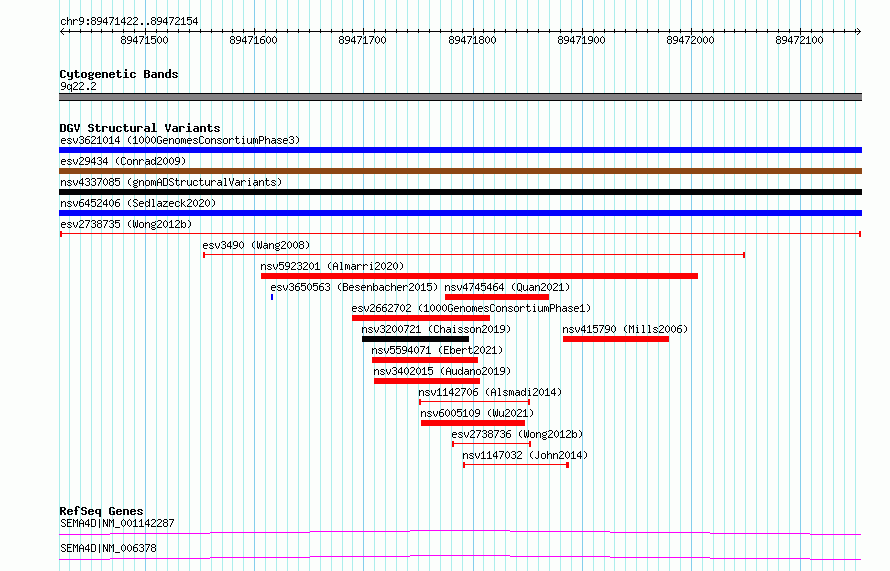Click ruler position label 89471600
The width and height of the screenshot is (890, 571).
[x=253, y=40]
